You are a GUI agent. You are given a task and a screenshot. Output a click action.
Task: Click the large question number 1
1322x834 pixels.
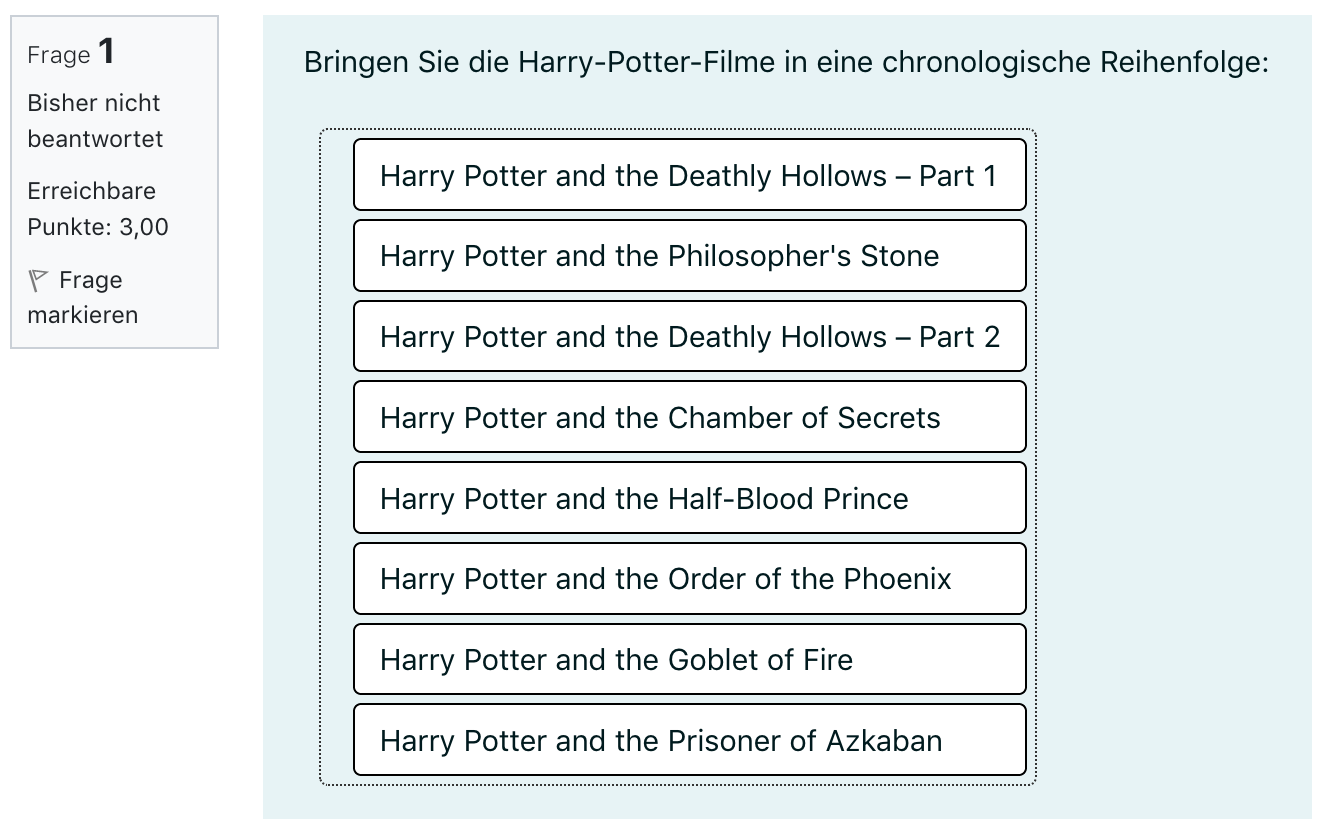click(x=106, y=52)
